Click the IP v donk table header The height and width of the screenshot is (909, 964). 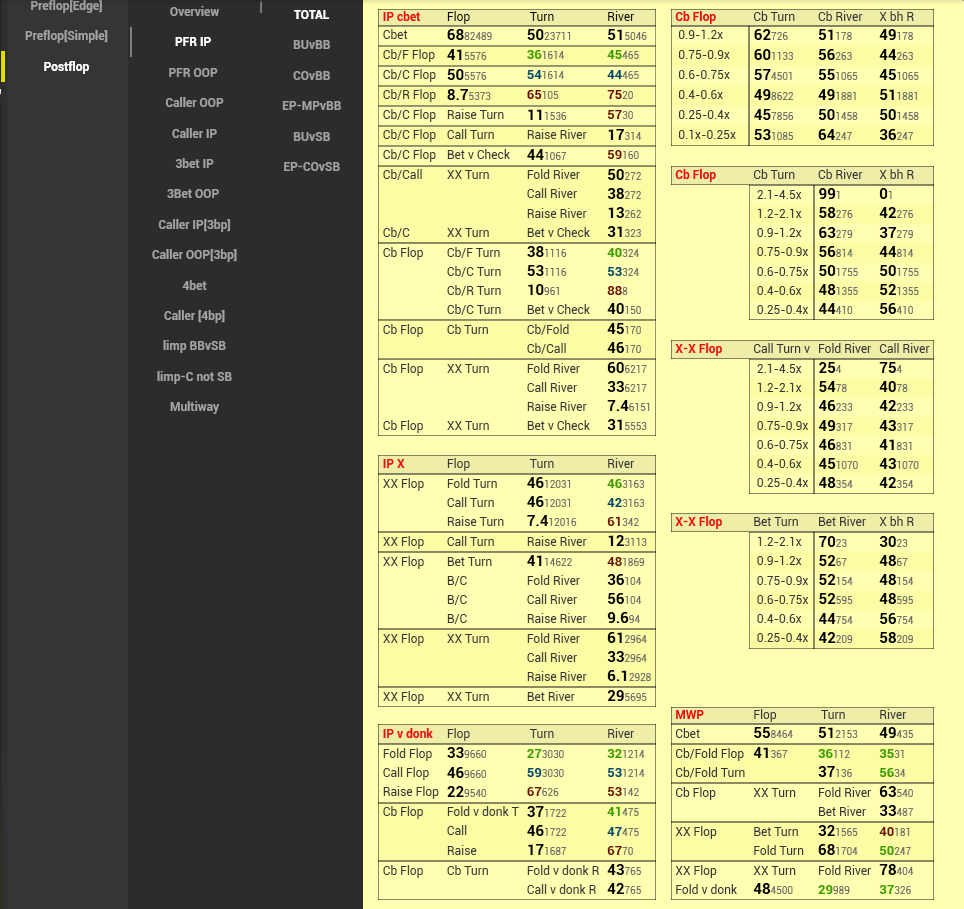pos(407,734)
